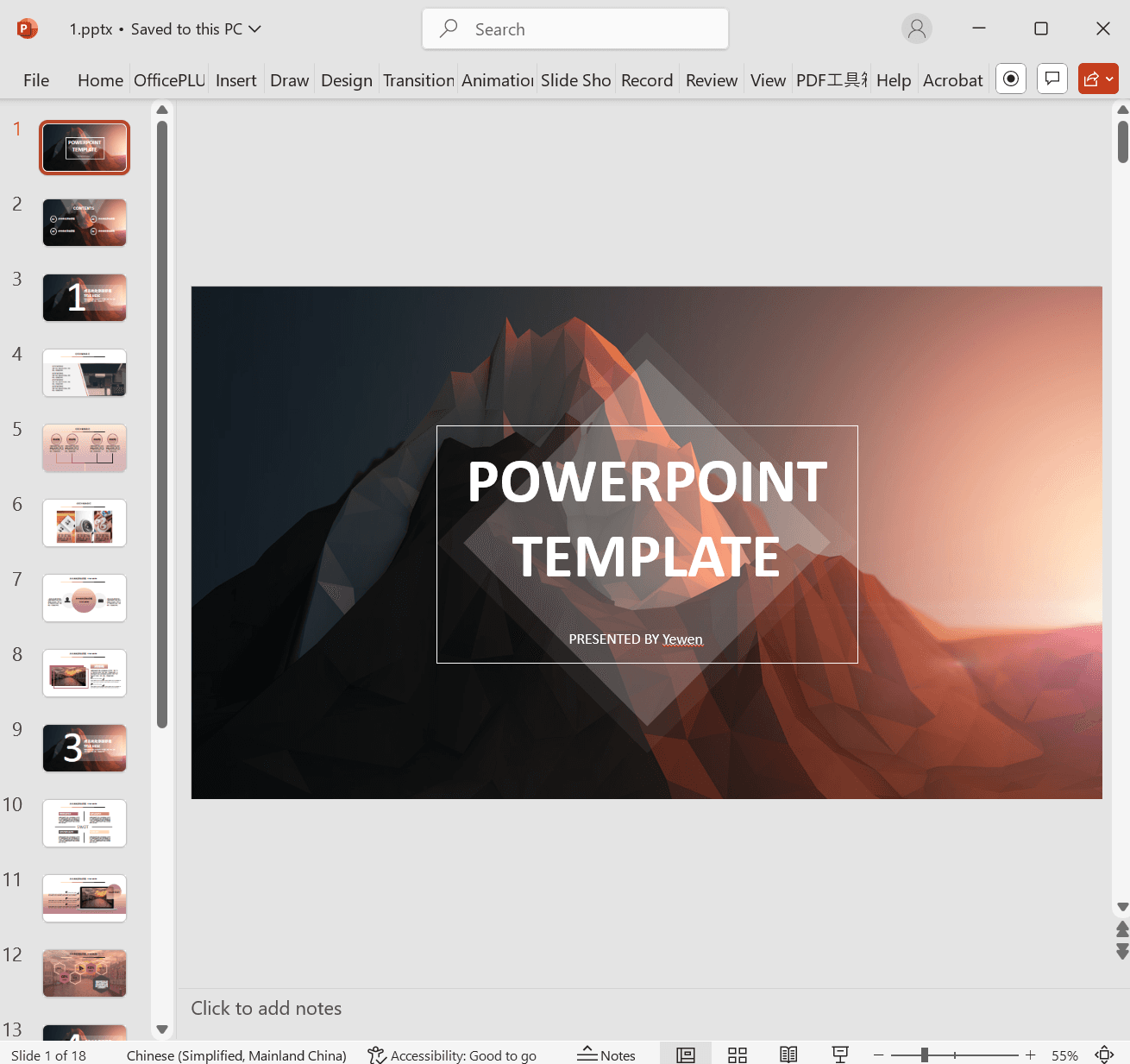Open the OfficePLUS tab

pos(169,80)
